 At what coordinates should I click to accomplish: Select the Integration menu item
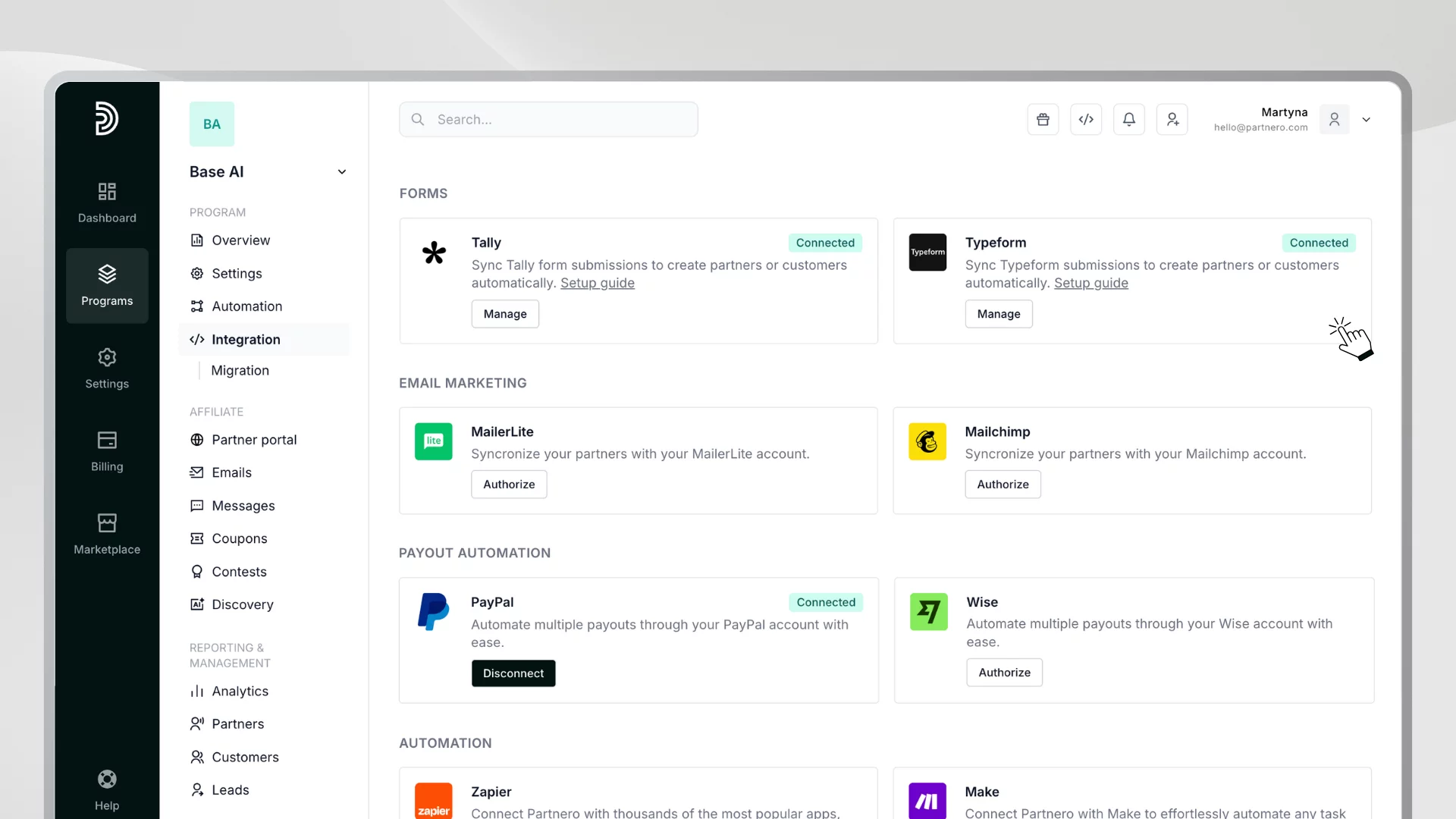coord(264,340)
